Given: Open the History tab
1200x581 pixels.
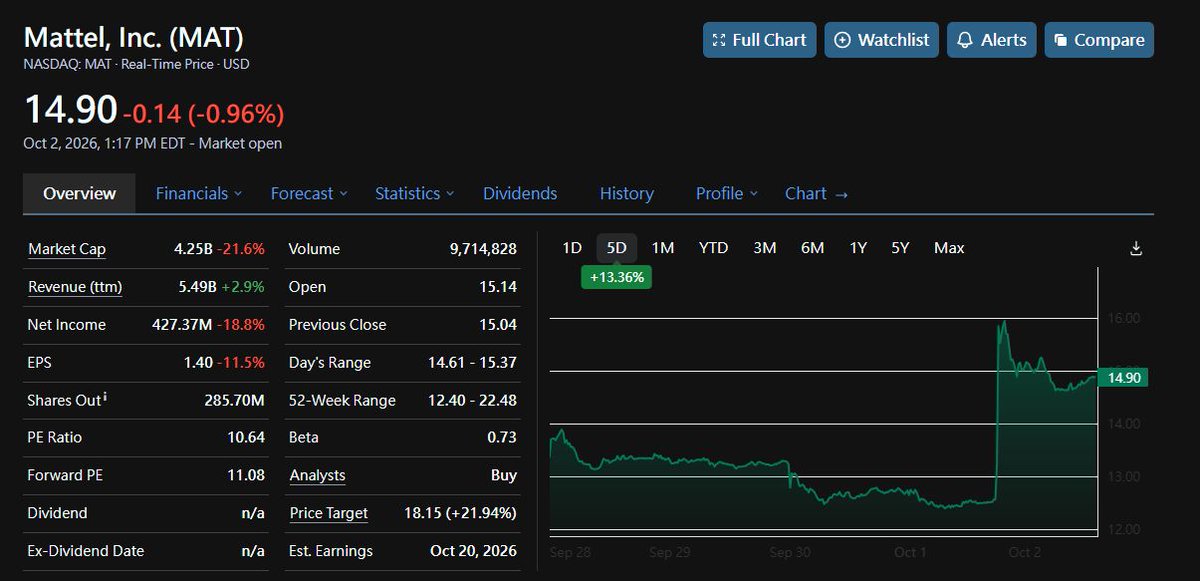Looking at the screenshot, I should (x=626, y=194).
